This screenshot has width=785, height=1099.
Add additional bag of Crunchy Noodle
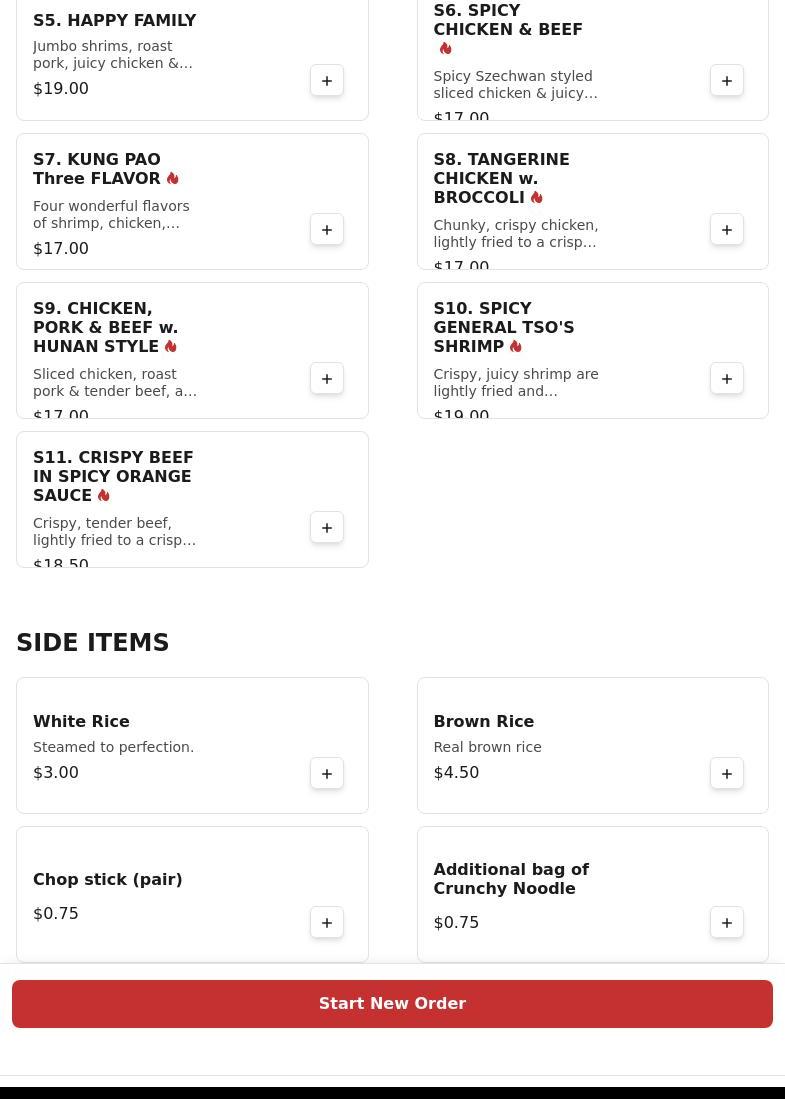727,922
